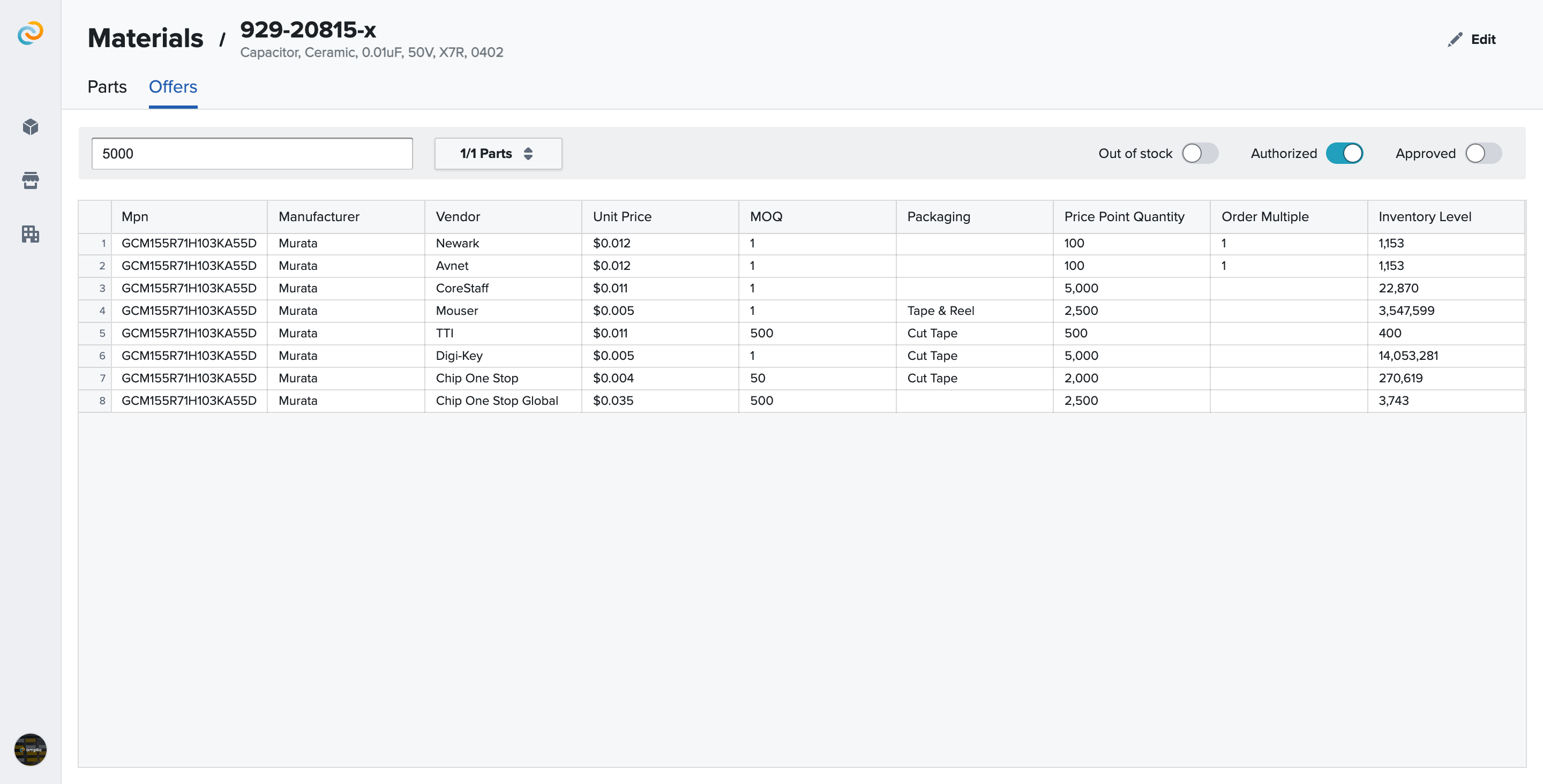Click the quantity field showing 5000

click(x=252, y=154)
